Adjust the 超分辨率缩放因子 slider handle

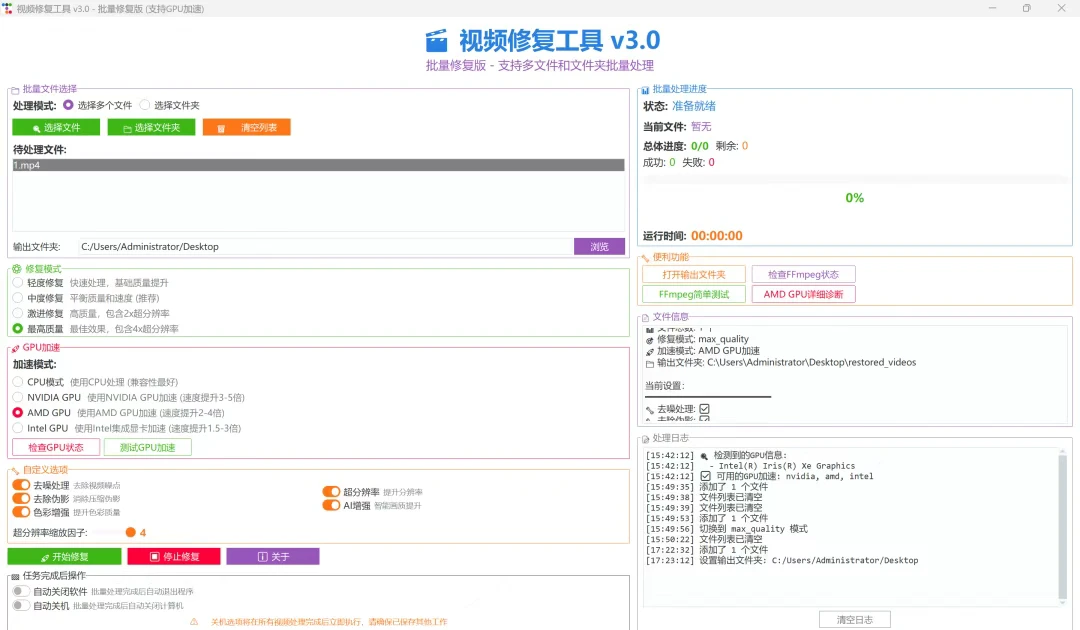point(130,533)
